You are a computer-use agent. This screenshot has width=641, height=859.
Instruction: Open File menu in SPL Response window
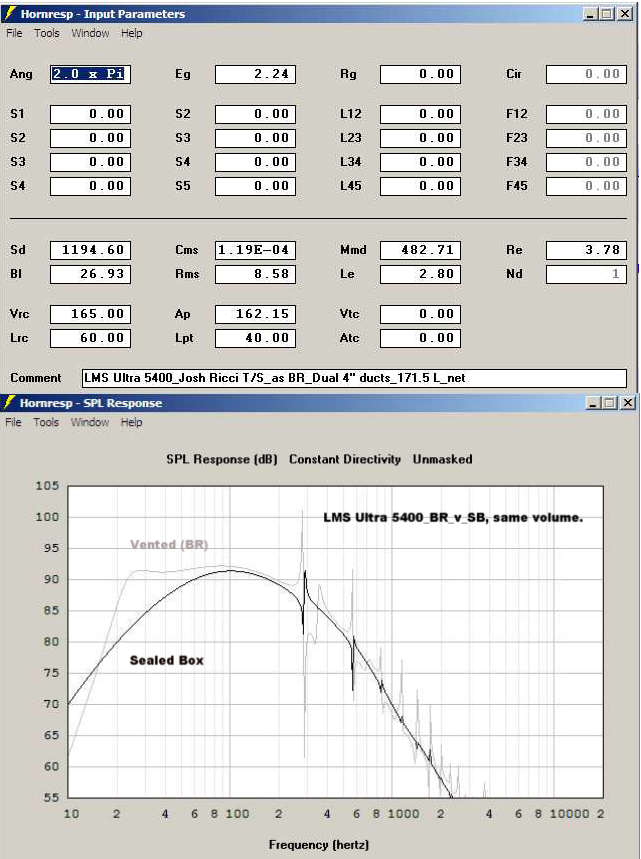pos(14,422)
